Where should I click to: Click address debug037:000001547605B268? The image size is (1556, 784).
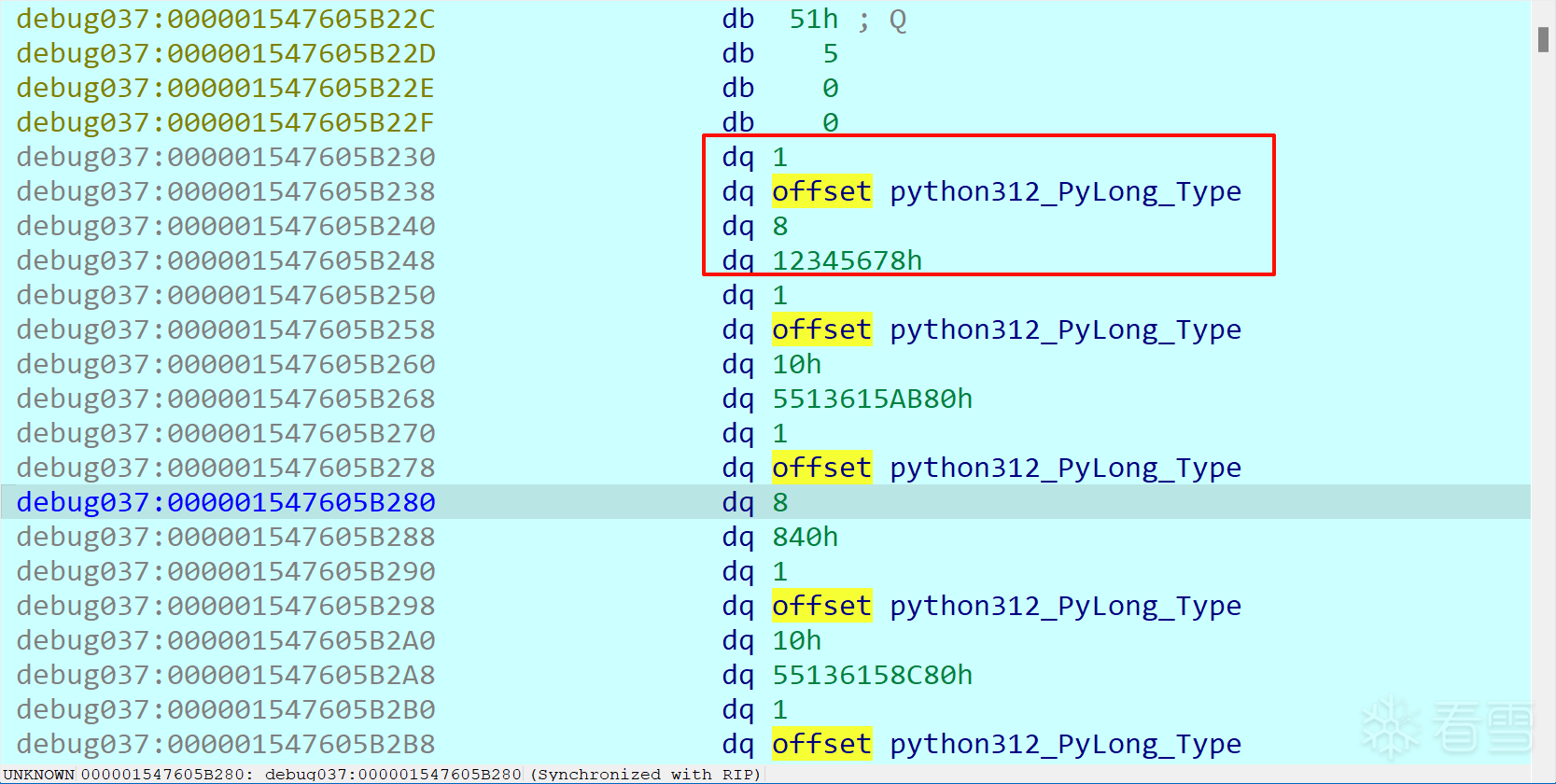(226, 399)
